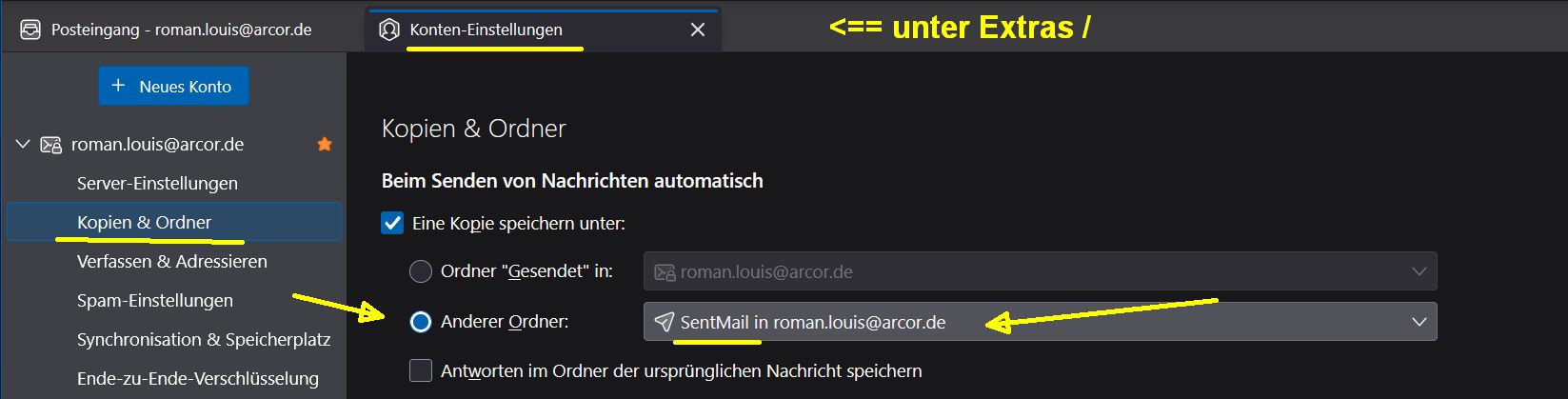Click the mail account icon beside roman.louis@arcor.de

pos(50,145)
